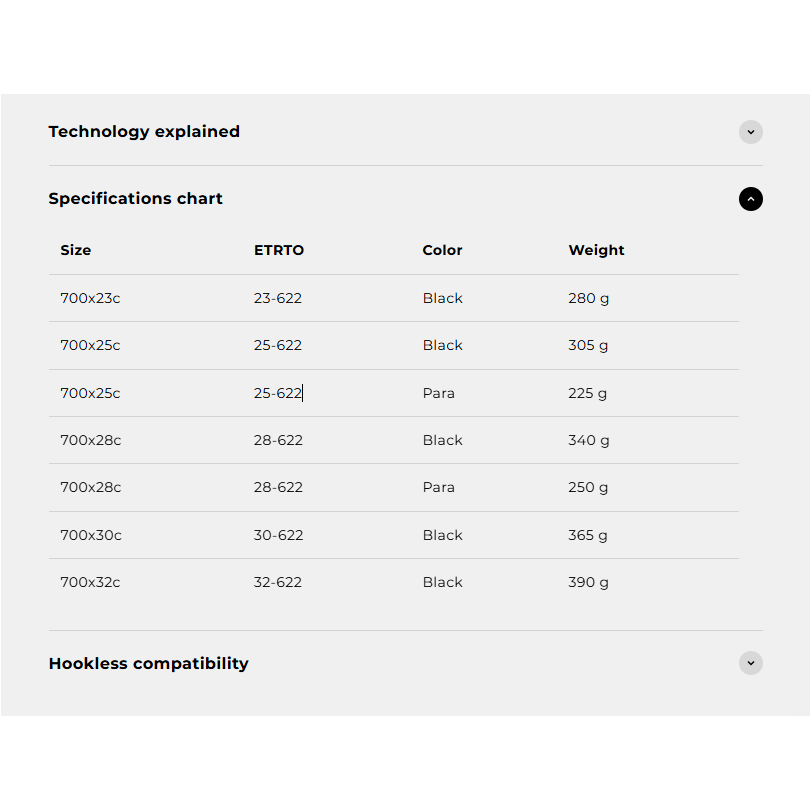
Task: Select the 32-622 ETRTO cell
Action: 277,582
